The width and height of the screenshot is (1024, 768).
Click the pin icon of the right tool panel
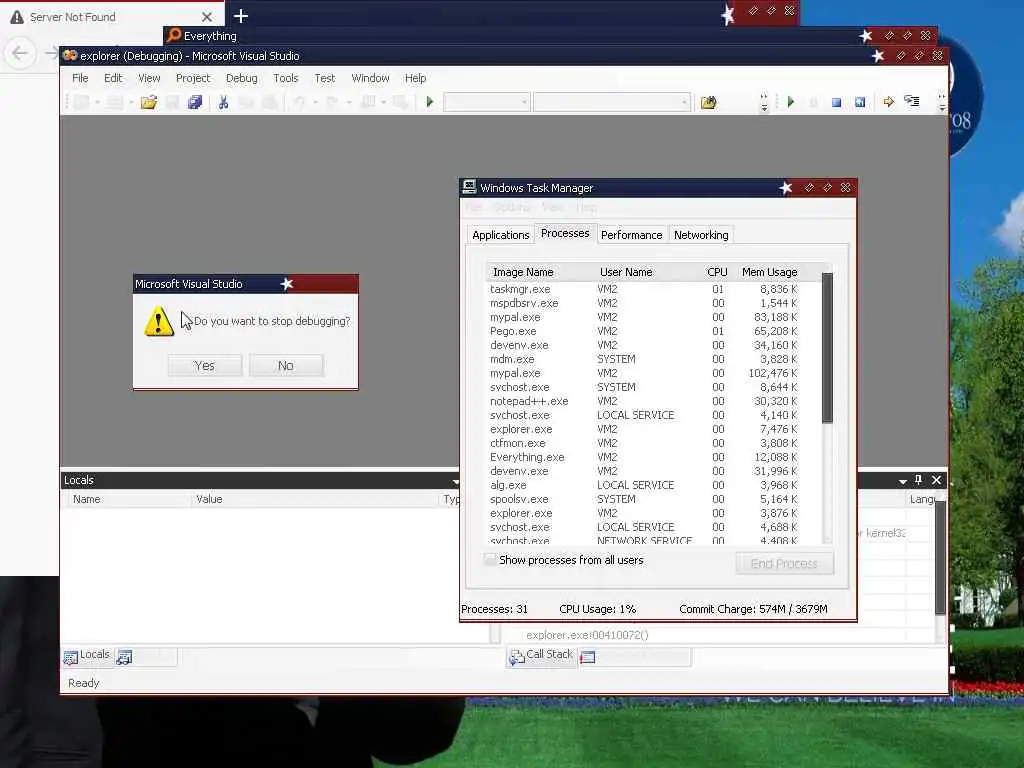click(918, 480)
